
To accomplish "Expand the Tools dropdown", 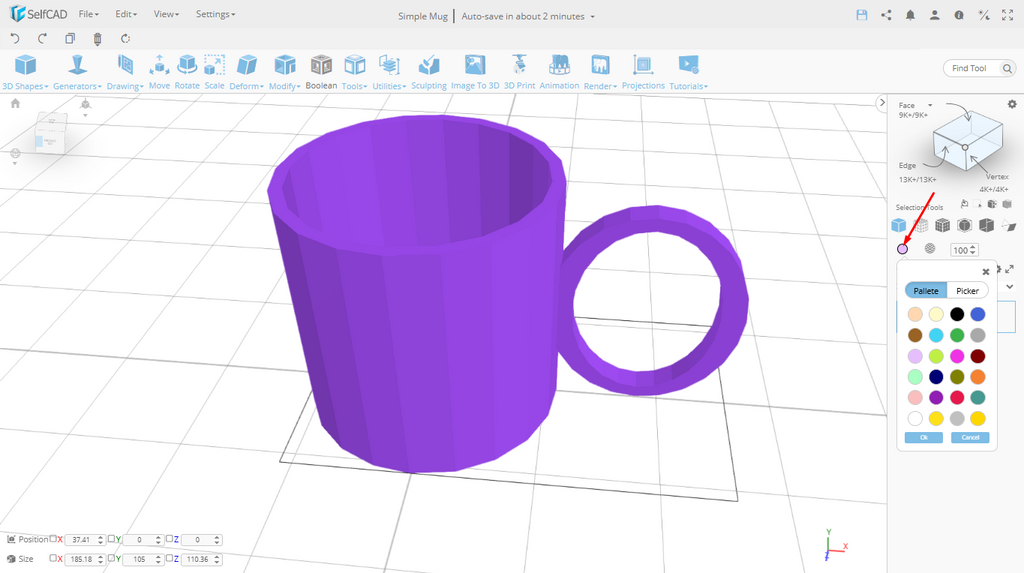I will 355,73.
